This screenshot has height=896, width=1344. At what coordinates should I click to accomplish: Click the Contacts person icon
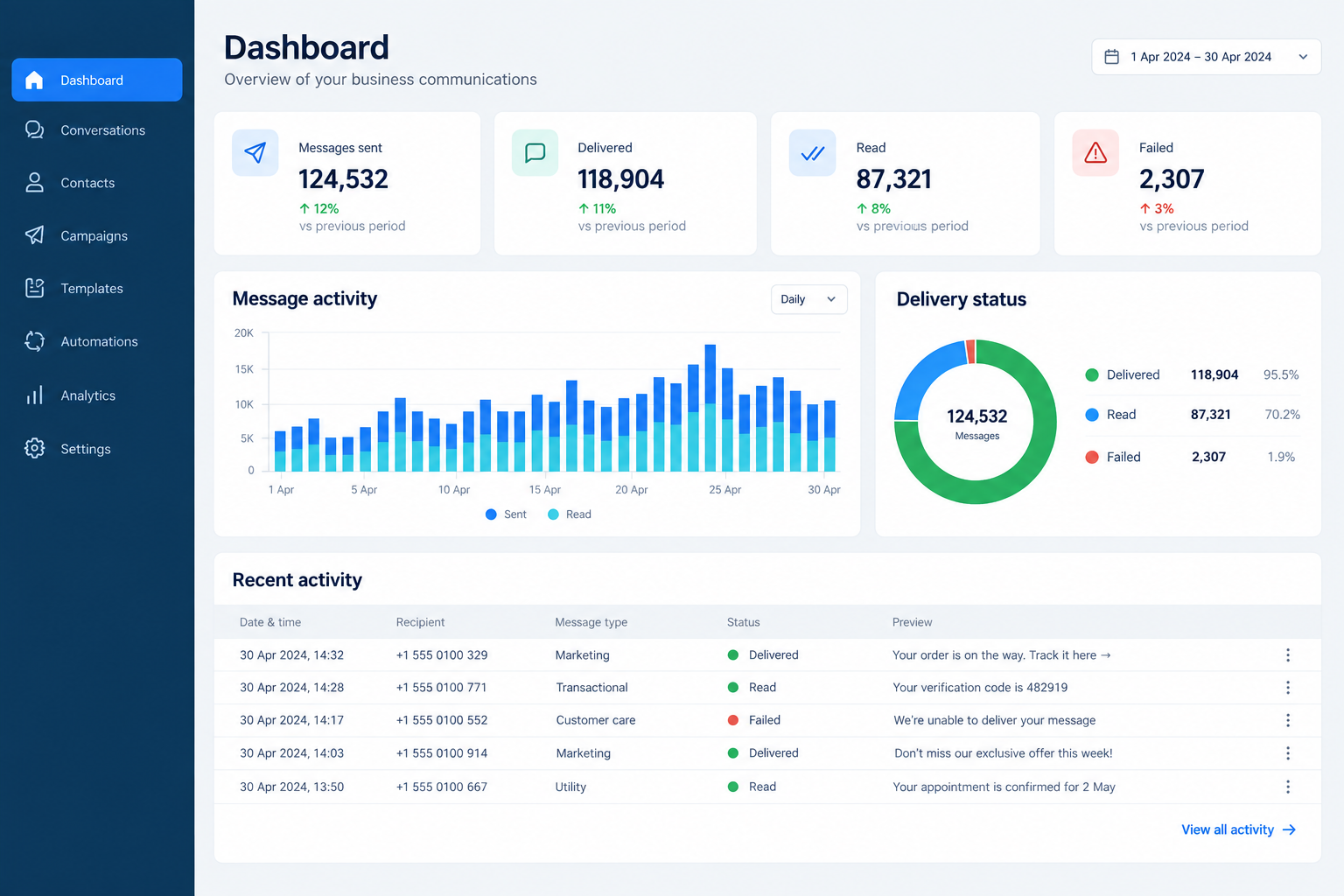34,183
